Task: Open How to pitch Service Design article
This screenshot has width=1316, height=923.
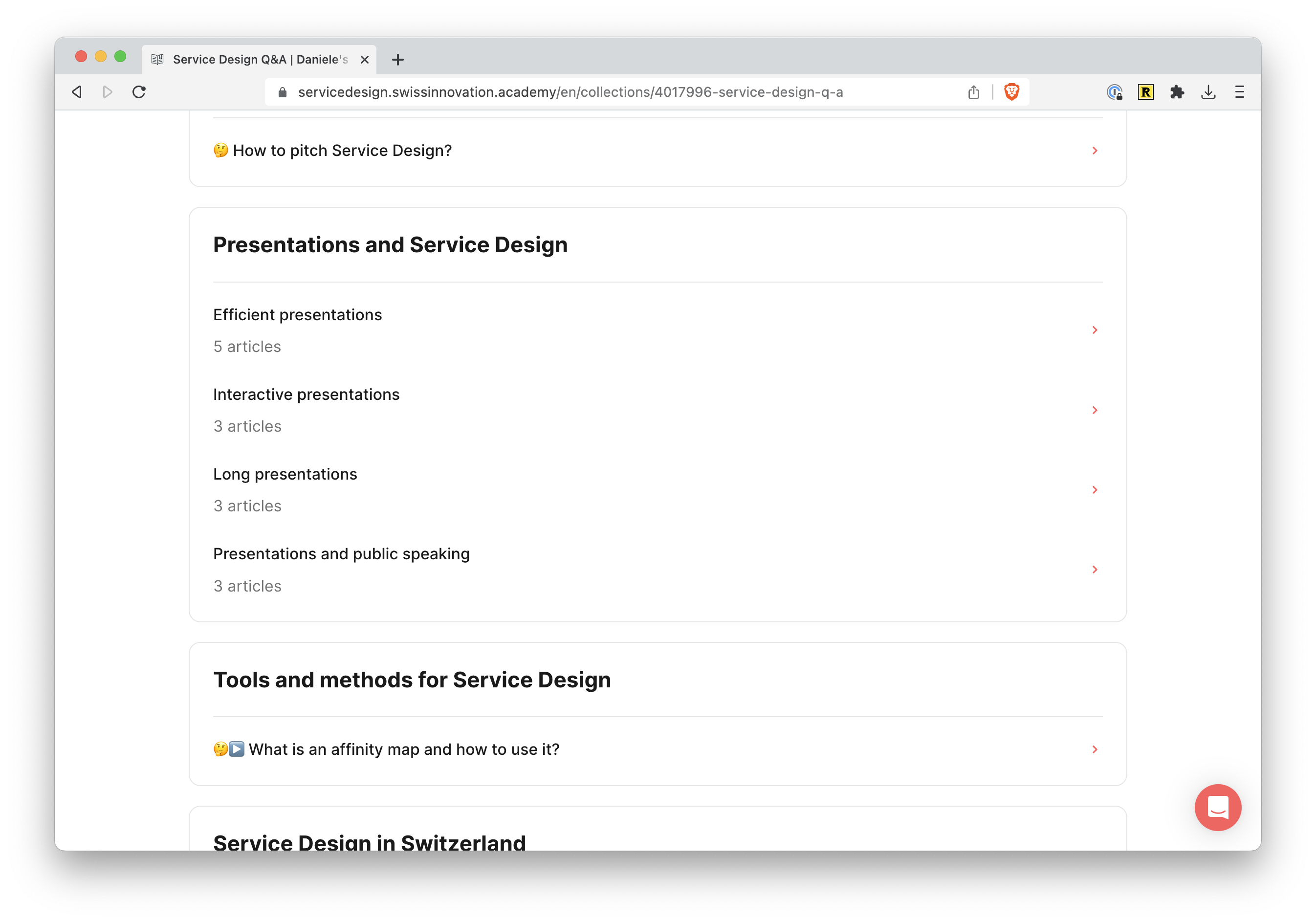Action: coord(342,151)
